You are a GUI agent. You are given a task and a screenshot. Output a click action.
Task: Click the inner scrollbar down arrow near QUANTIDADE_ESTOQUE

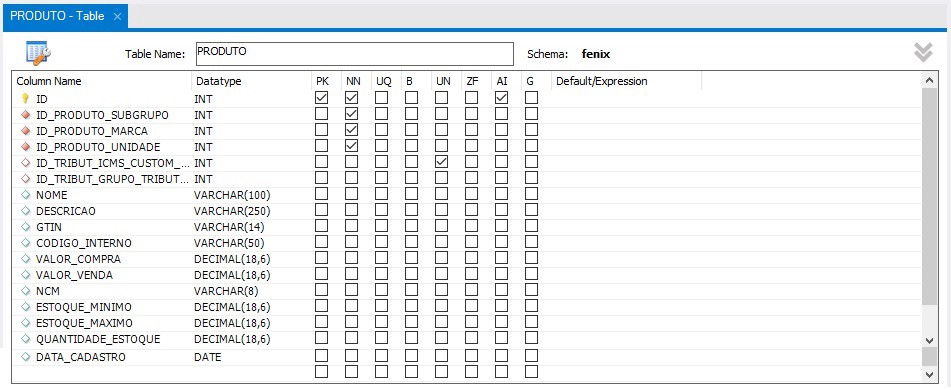tap(929, 340)
